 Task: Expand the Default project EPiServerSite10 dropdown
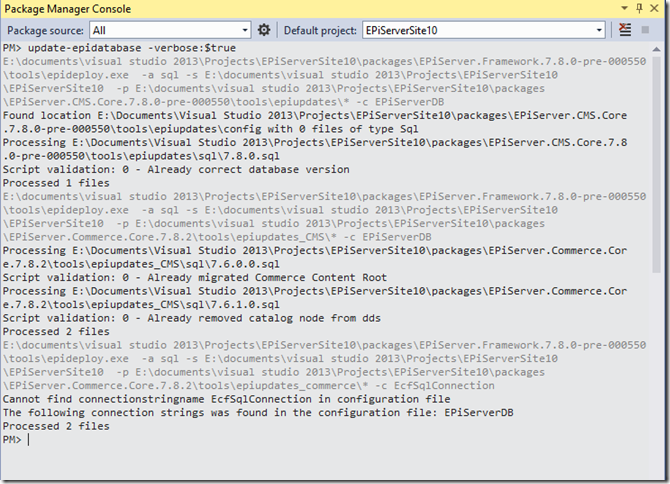(599, 30)
